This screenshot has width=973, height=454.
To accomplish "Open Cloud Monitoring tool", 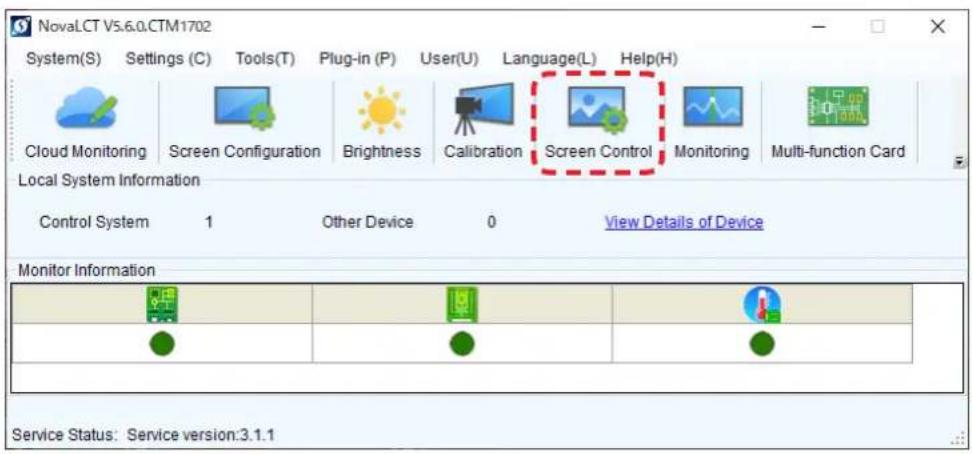I will point(86,123).
